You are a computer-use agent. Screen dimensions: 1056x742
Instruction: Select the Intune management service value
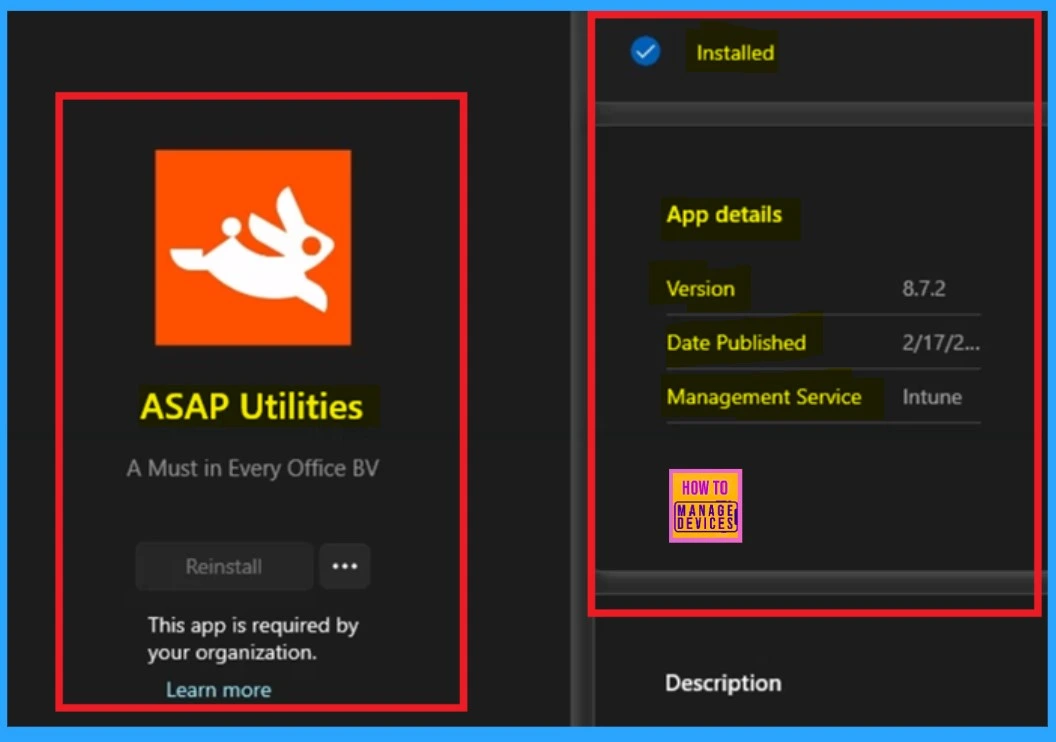tap(932, 397)
